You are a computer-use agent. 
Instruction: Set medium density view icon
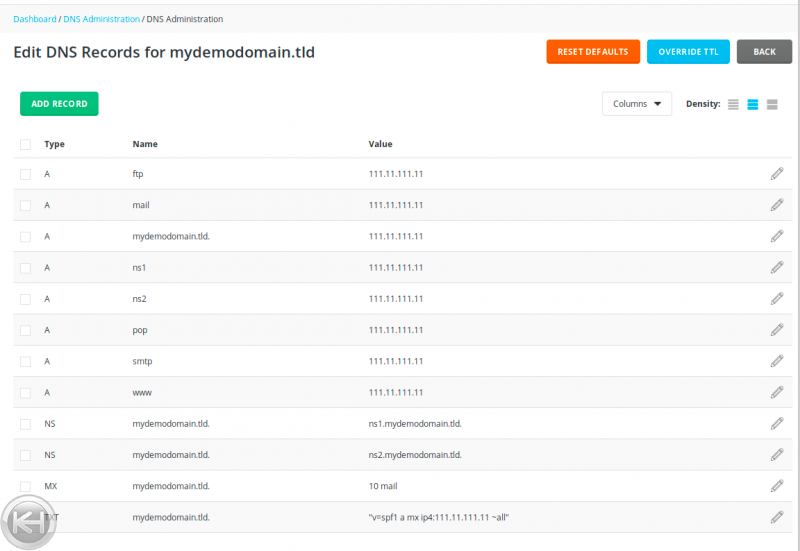pos(753,104)
